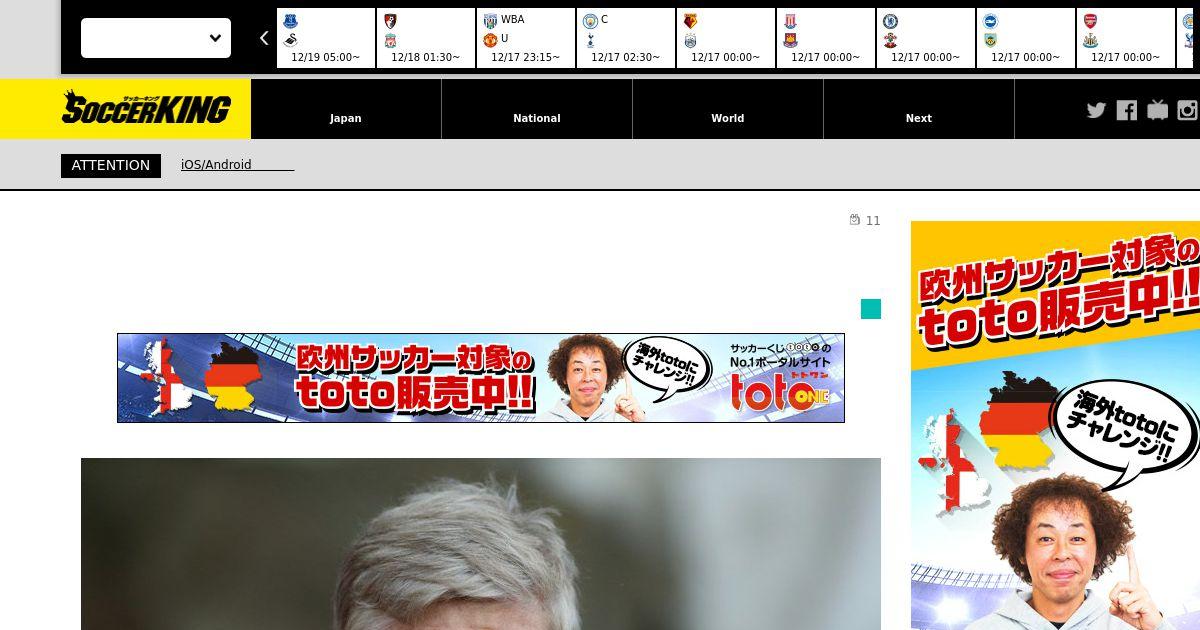Click the Brighton crest
The image size is (1200, 630).
[x=990, y=21]
